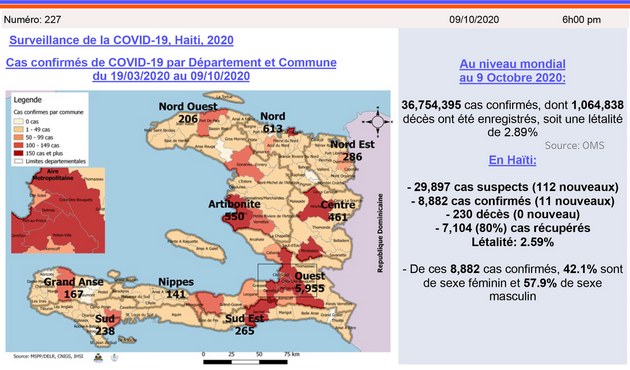The height and width of the screenshot is (370, 630).
Task: Click the 'Limites departementales' legend swatch
Action: pos(18,161)
